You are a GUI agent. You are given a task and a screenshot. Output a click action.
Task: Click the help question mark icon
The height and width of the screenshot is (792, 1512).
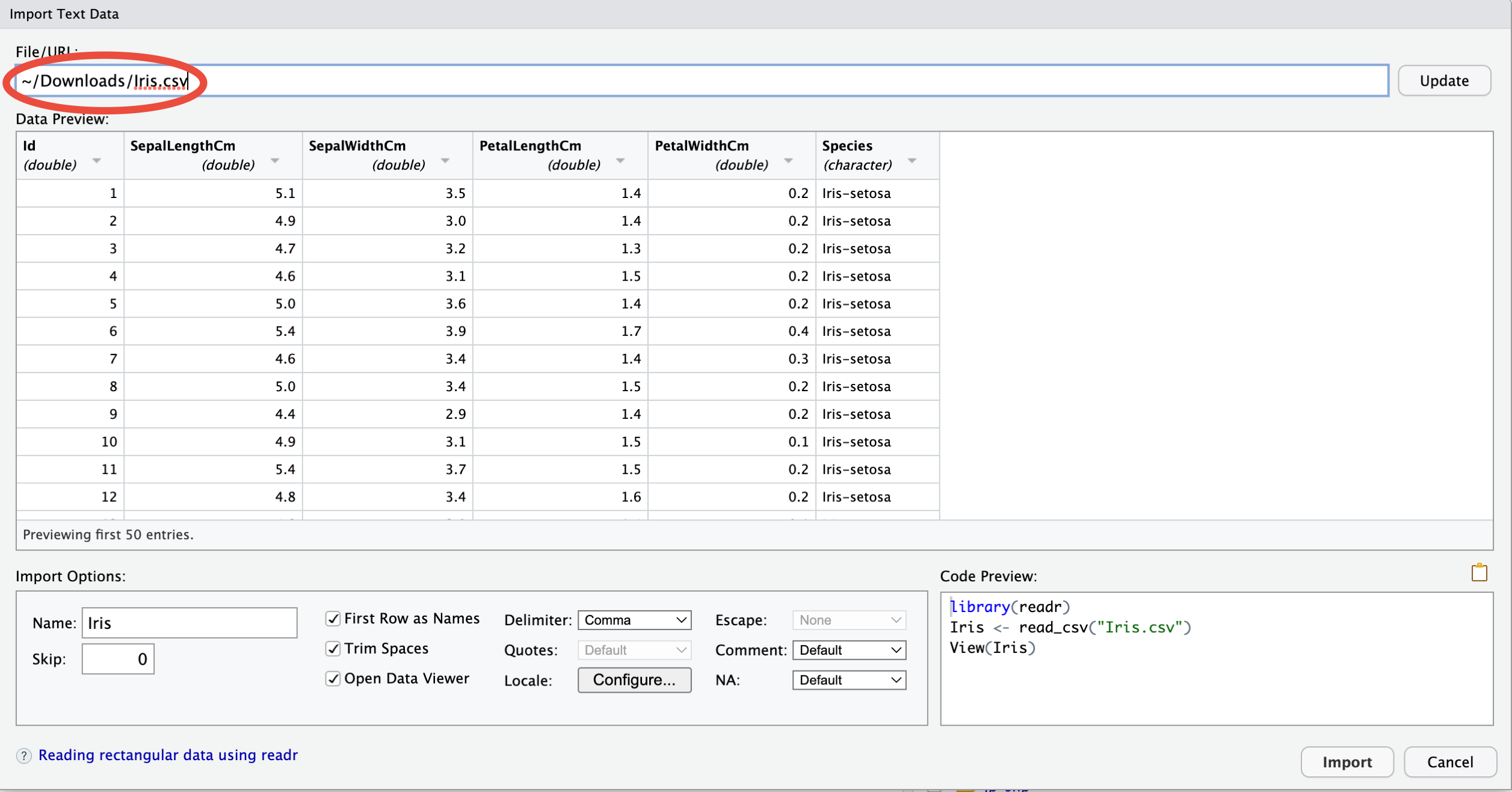pyautogui.click(x=24, y=756)
